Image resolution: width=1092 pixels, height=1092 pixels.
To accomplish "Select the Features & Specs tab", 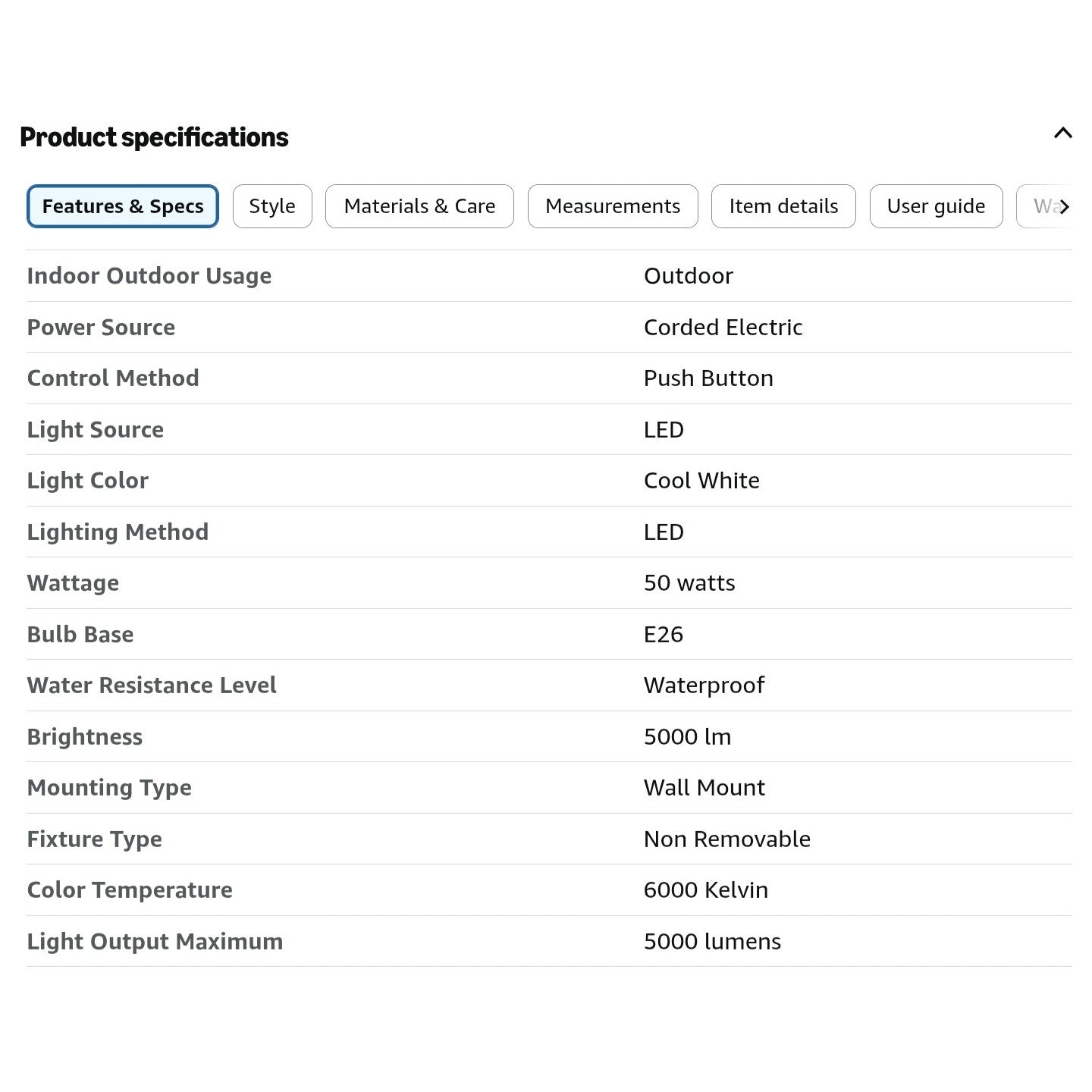I will (123, 206).
